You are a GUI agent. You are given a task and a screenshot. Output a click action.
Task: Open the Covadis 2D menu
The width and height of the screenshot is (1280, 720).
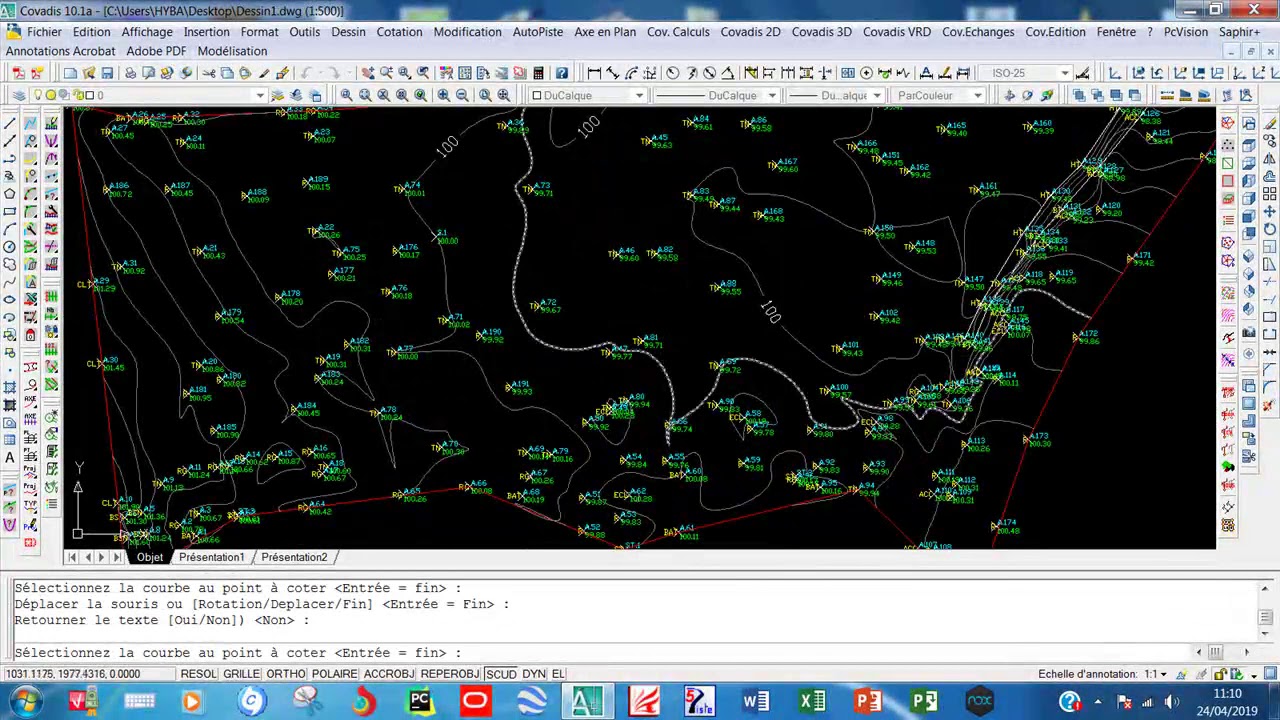tap(750, 32)
